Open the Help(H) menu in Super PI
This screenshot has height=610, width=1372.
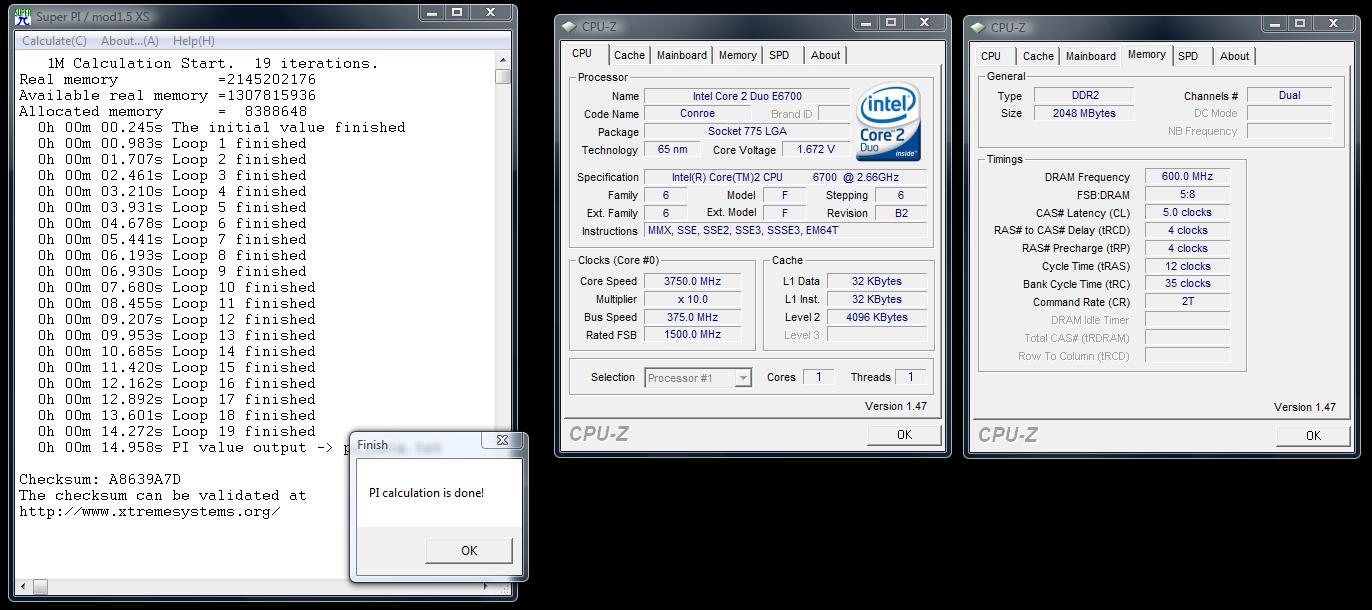click(x=194, y=41)
